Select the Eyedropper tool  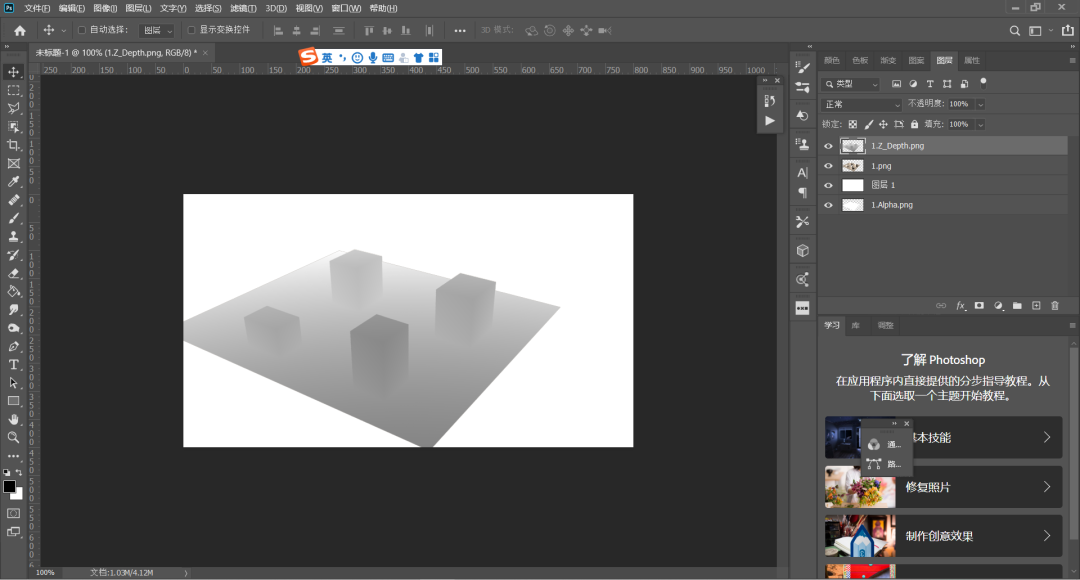(14, 181)
